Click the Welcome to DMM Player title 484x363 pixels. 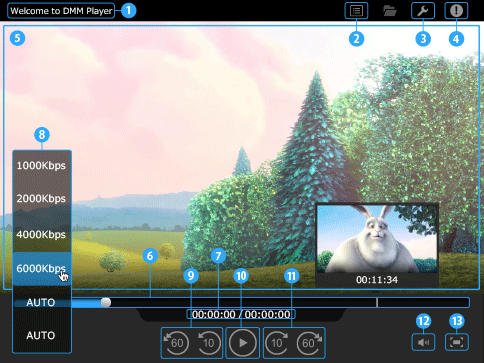pyautogui.click(x=61, y=11)
